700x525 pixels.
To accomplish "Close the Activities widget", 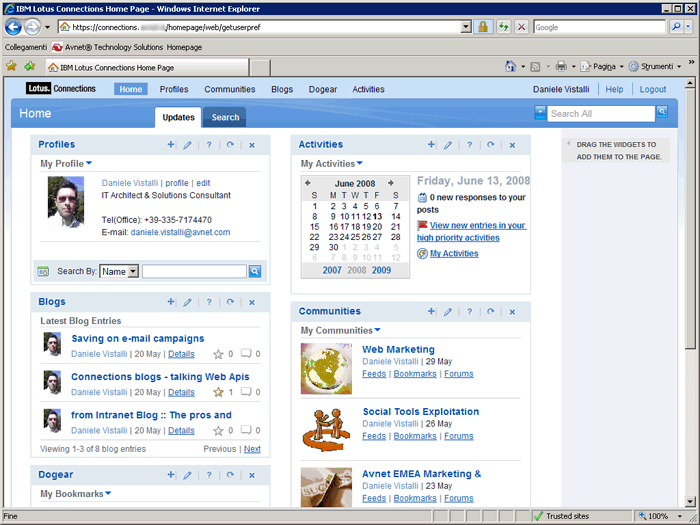I will (512, 145).
